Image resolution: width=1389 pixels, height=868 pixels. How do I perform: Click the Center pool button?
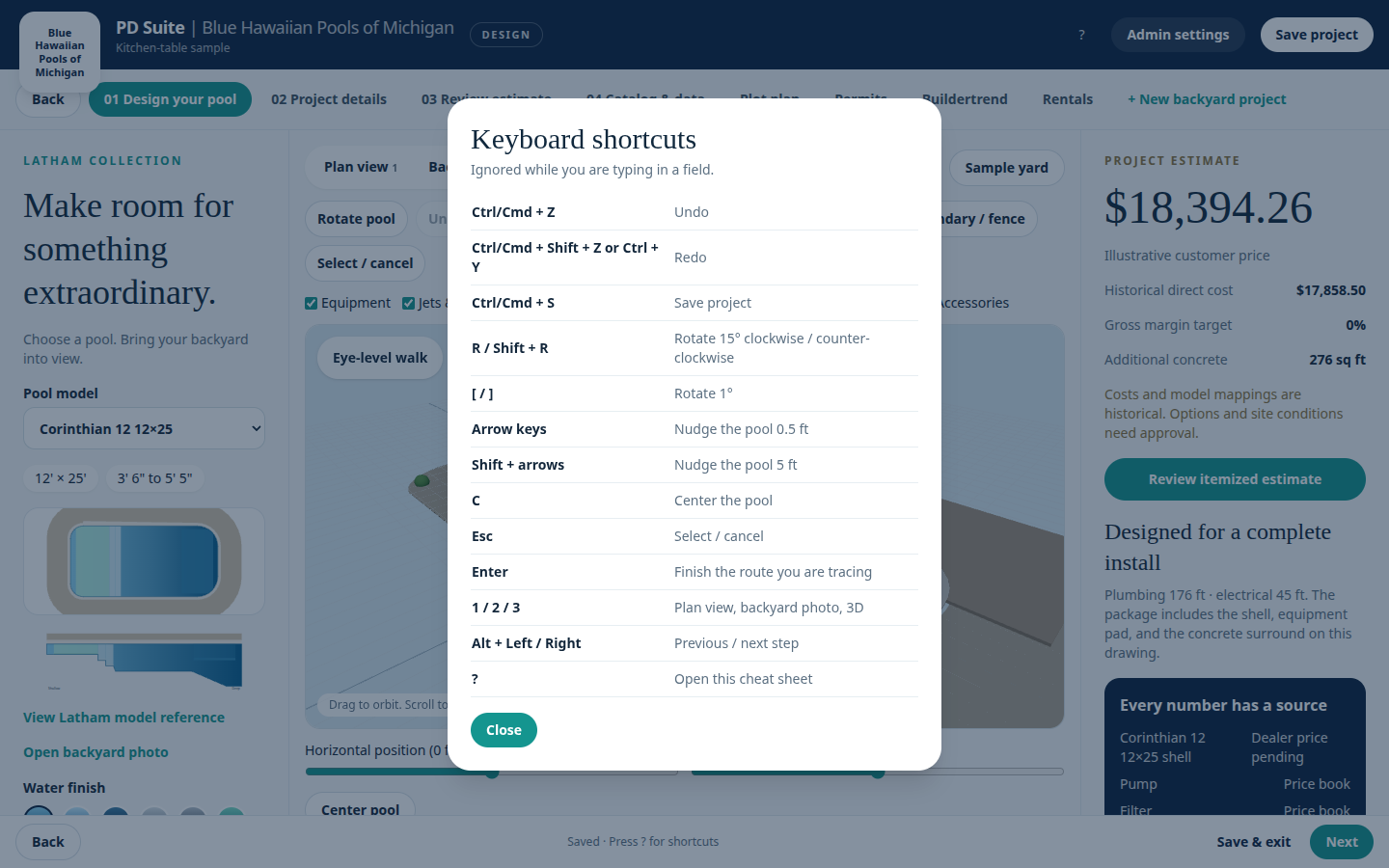pyautogui.click(x=360, y=810)
